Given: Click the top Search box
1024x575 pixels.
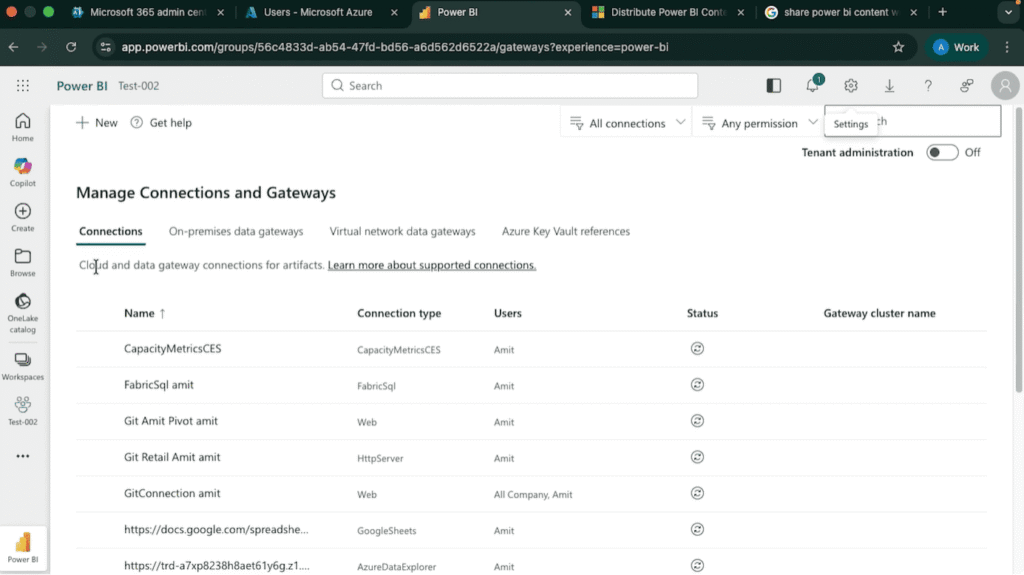Looking at the screenshot, I should pos(509,86).
